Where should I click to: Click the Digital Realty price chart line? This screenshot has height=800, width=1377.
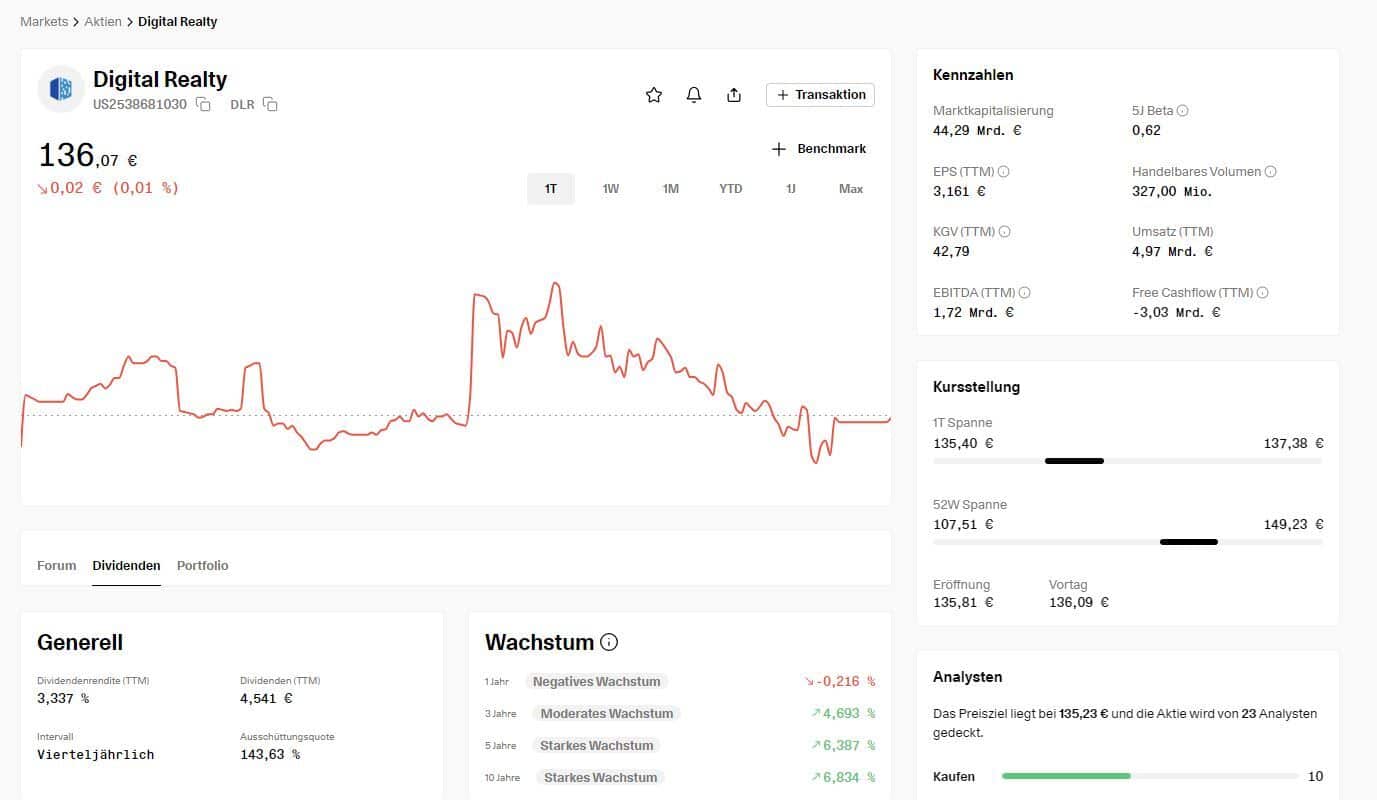click(x=455, y=375)
